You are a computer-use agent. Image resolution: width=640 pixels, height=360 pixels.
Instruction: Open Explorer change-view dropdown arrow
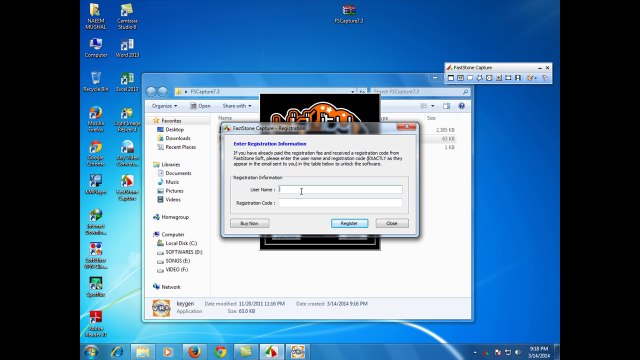[433, 106]
